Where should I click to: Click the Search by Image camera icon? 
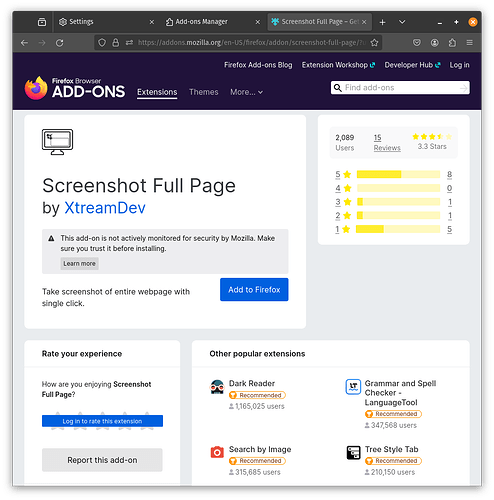pyautogui.click(x=217, y=452)
